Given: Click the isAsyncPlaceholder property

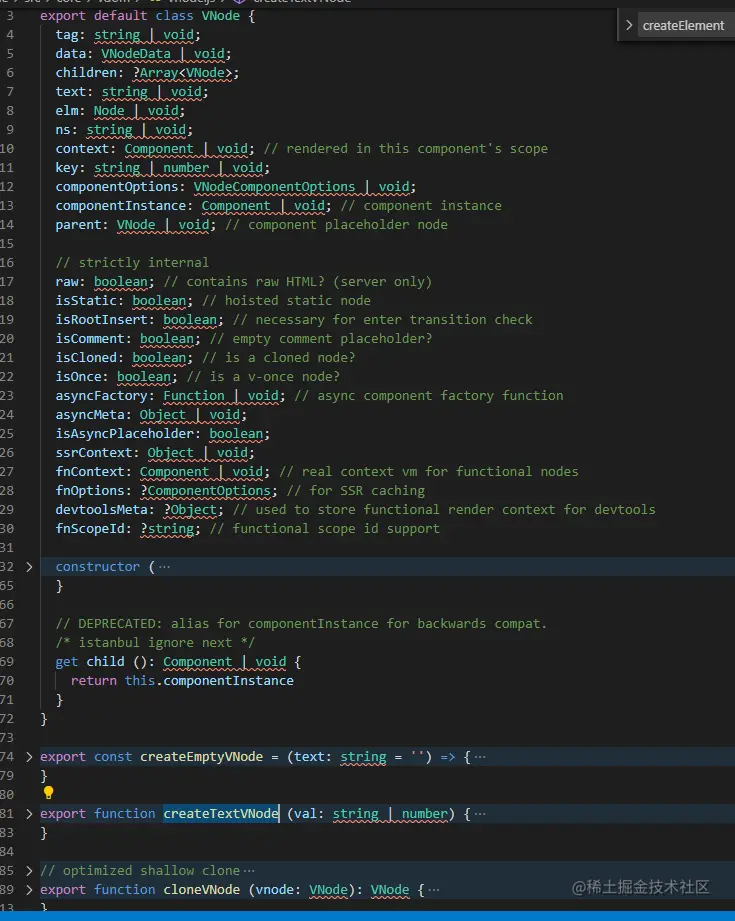Looking at the screenshot, I should pyautogui.click(x=124, y=433).
